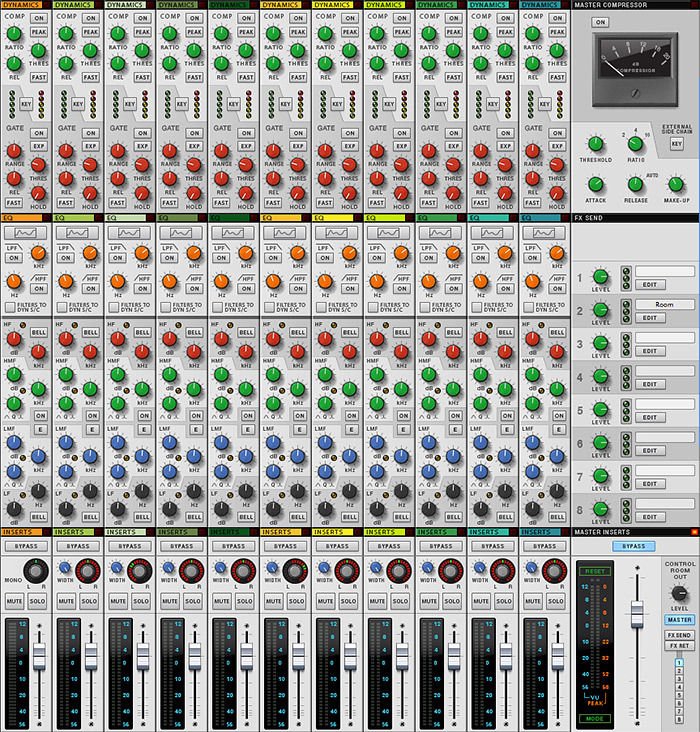Click the FX Send 1 level knob
Viewport: 700px width, 732px height.
click(600, 277)
